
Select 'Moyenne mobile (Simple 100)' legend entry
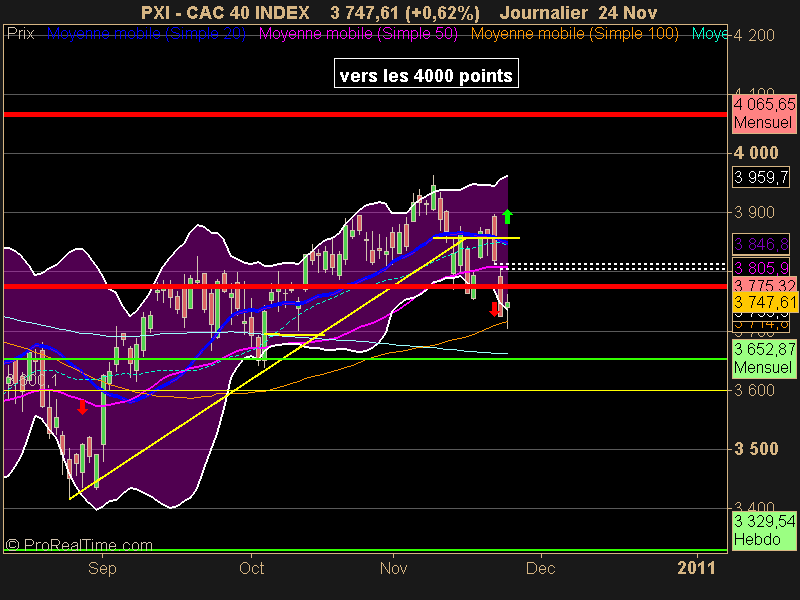[574, 34]
